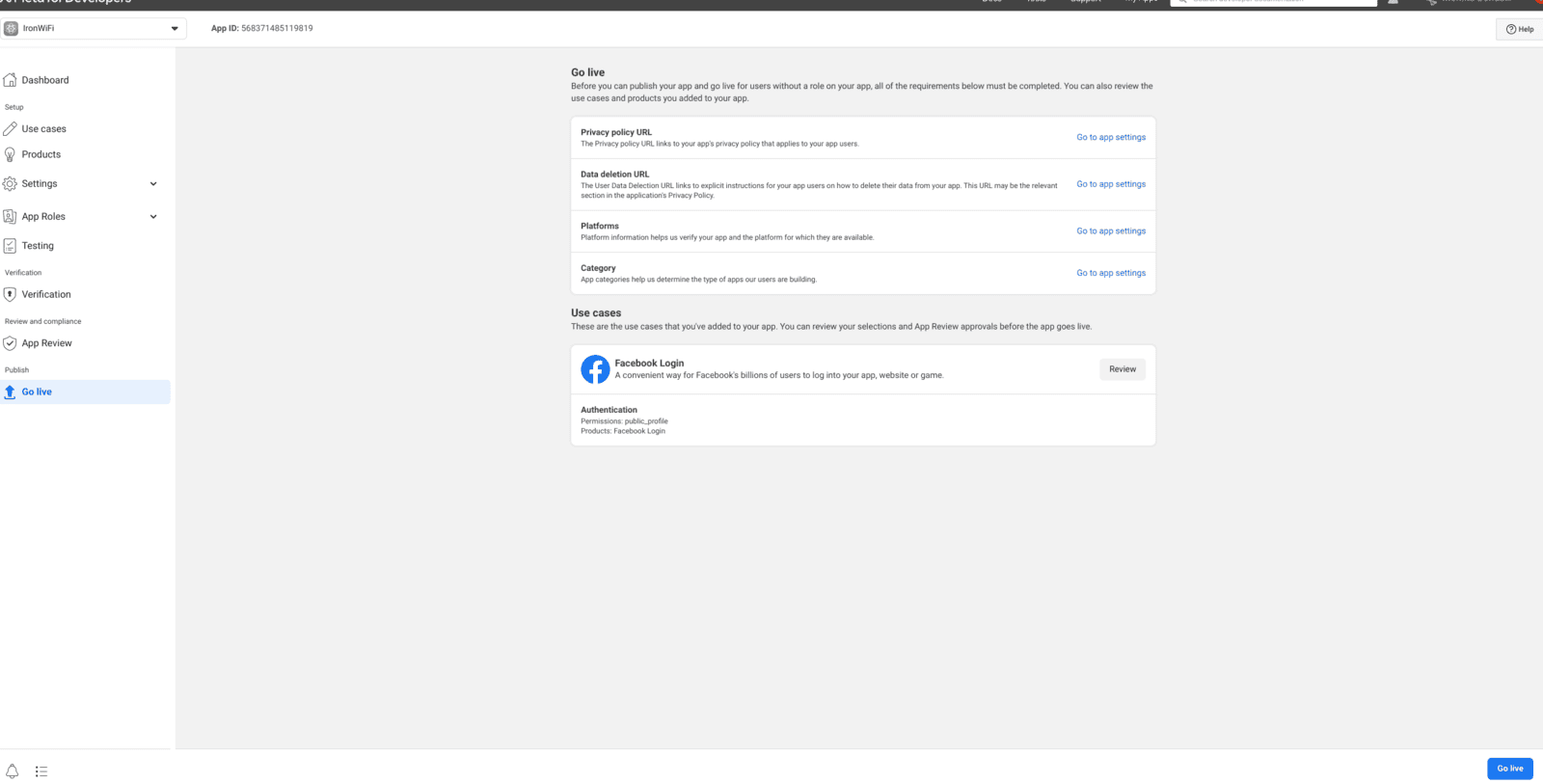
Task: Open the Help button at top right
Action: [x=1520, y=29]
